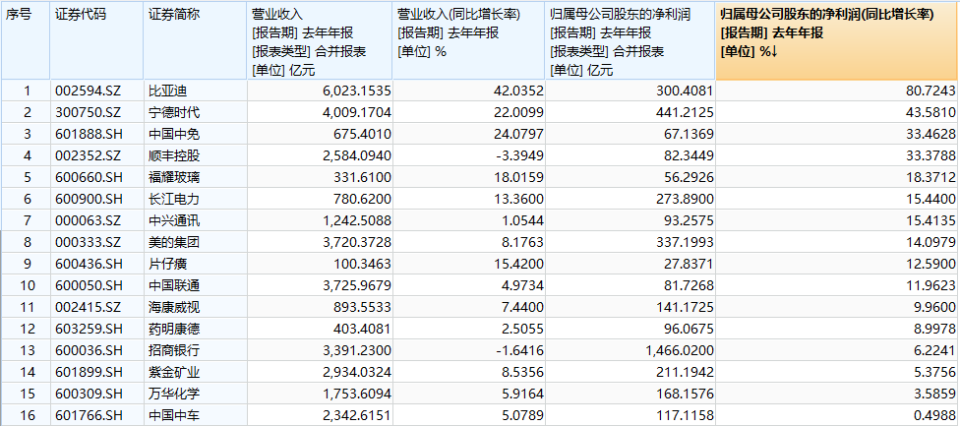Click the 紫金矿业 cell
This screenshot has height=426, width=960.
[x=174, y=372]
